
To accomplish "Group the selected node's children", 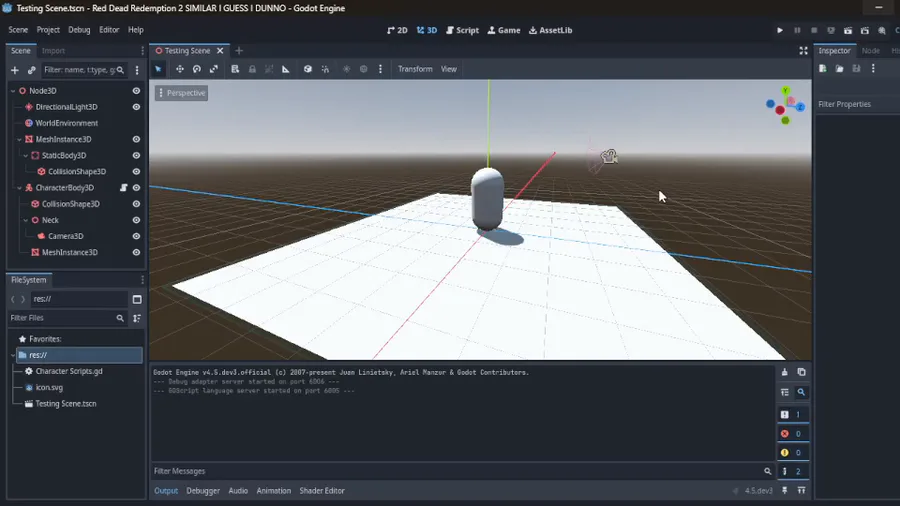I will (269, 69).
